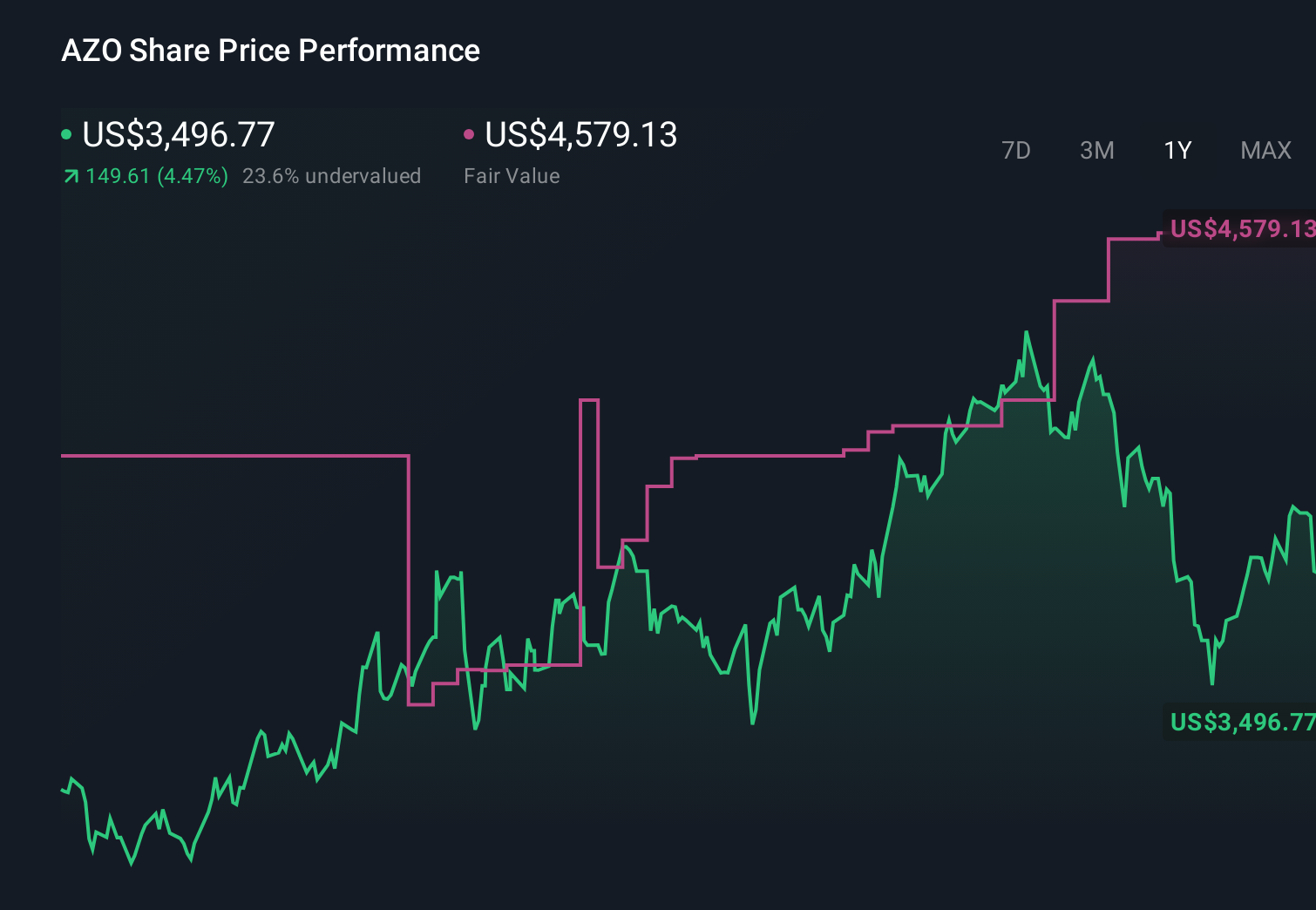Select the 7D time range
1316x910 pixels.
(1015, 151)
